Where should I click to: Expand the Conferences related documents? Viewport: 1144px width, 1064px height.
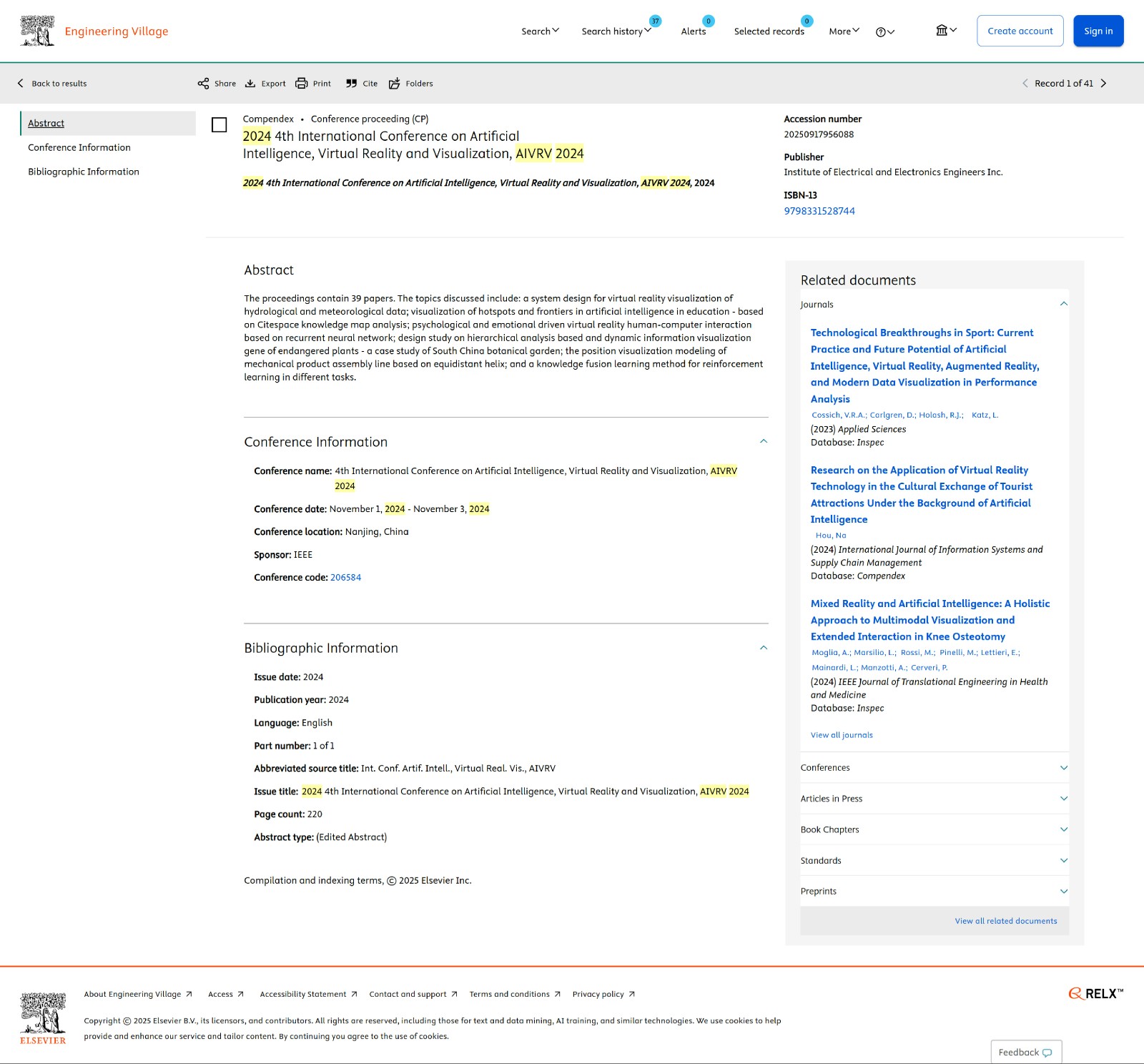click(x=1064, y=768)
